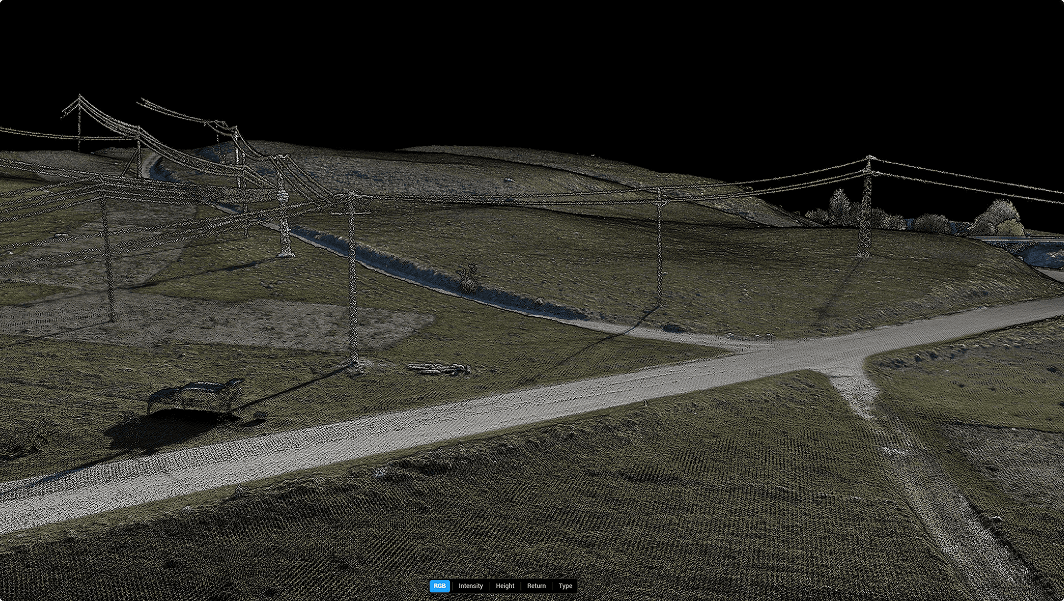Click the vehicle object casting a shadow
The image size is (1064, 601).
point(197,395)
